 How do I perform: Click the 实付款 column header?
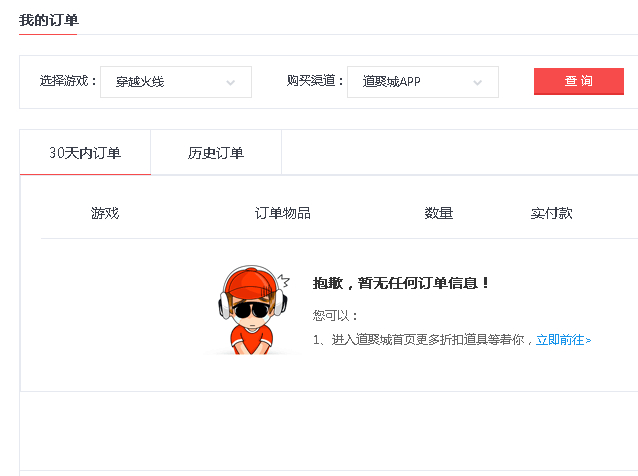(551, 213)
